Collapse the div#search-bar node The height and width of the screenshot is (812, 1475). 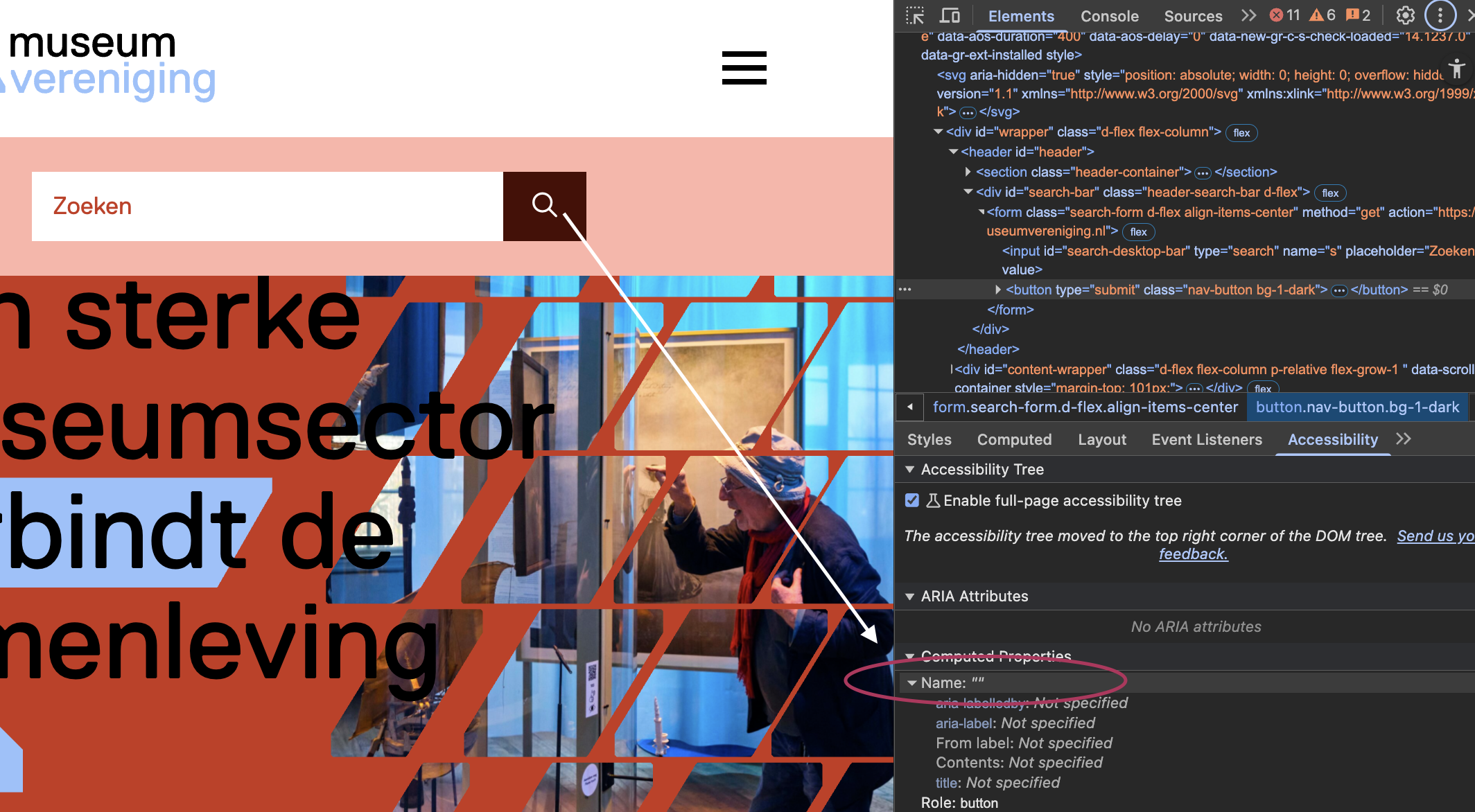(x=968, y=192)
